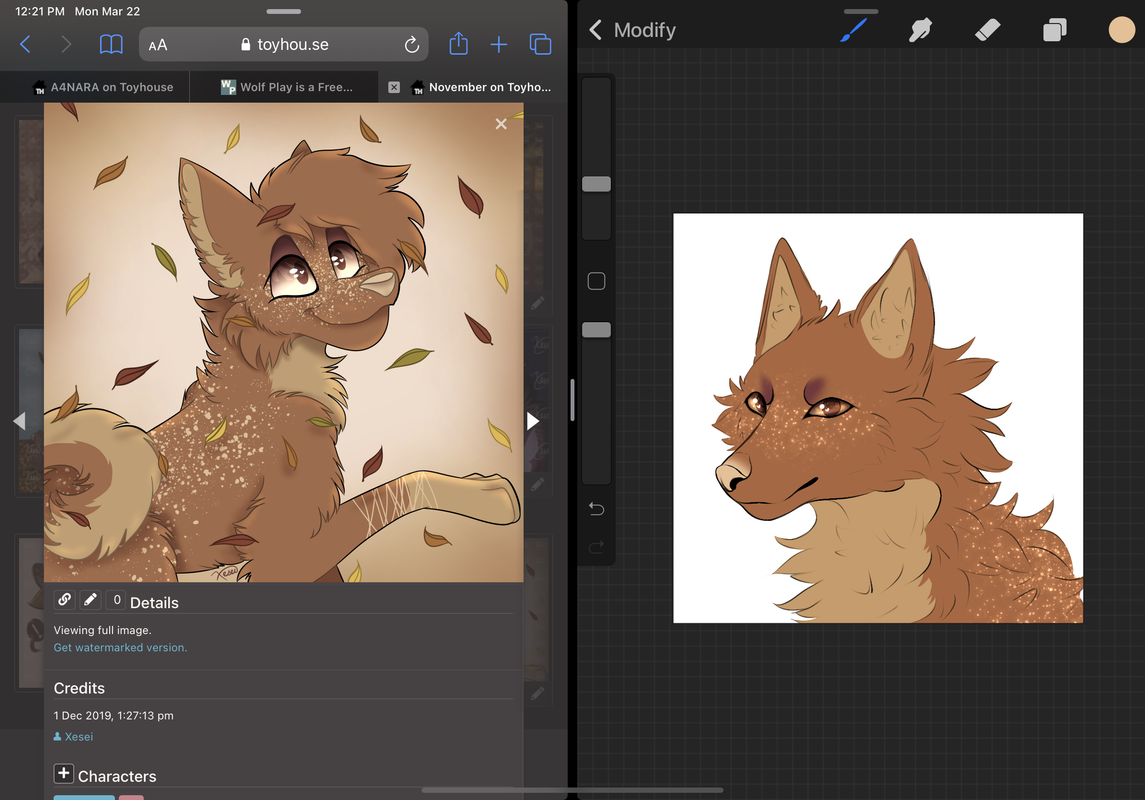This screenshot has height=800, width=1145.
Task: Click the Viewing full image text
Action: point(102,630)
